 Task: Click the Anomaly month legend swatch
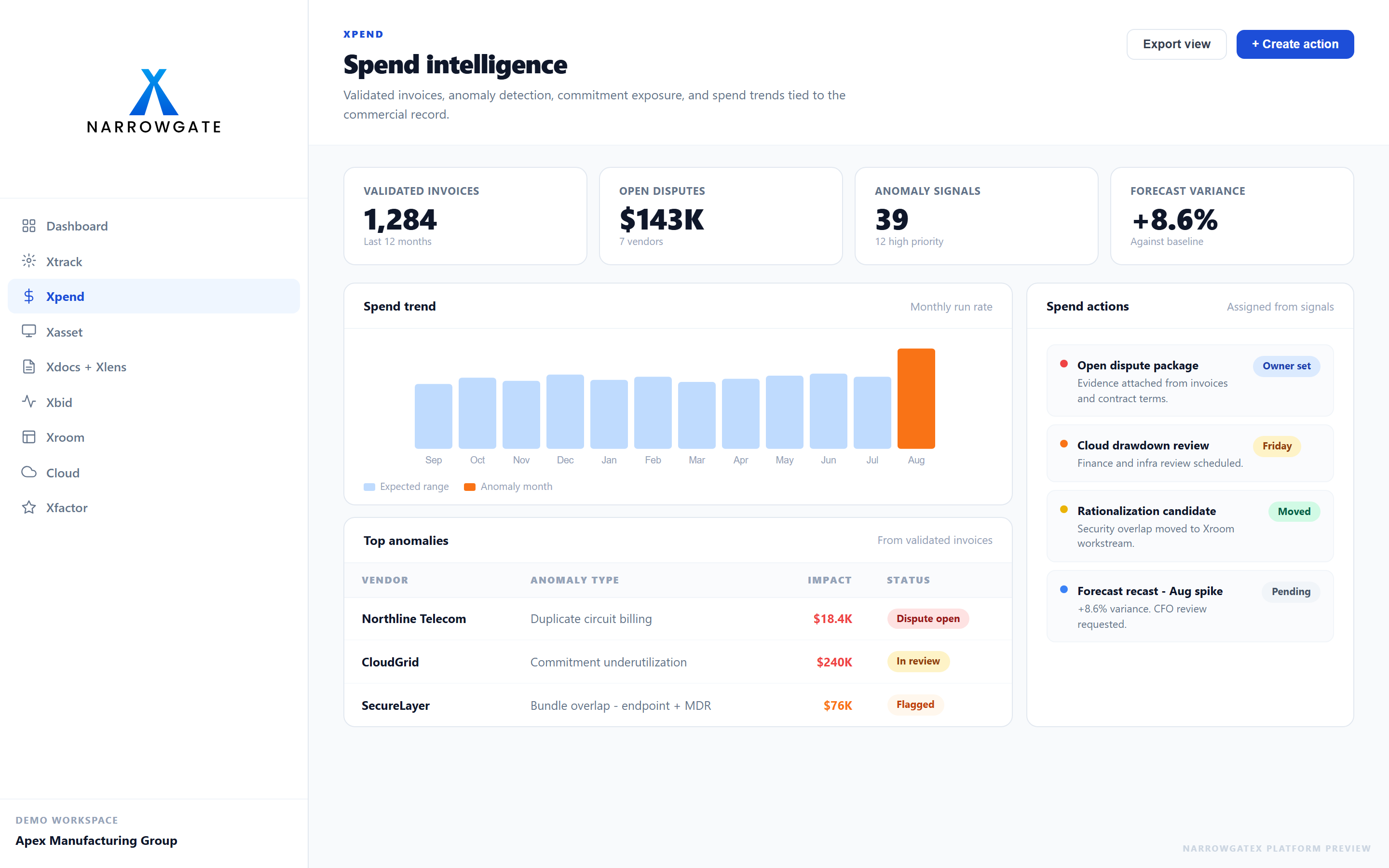(x=469, y=487)
